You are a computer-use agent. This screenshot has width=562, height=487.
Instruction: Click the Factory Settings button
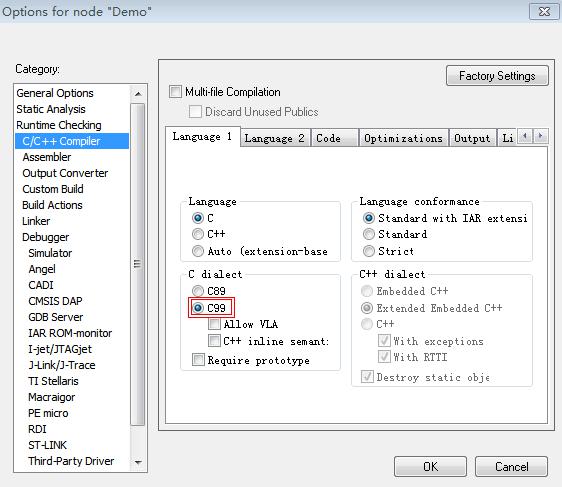pyautogui.click(x=497, y=76)
